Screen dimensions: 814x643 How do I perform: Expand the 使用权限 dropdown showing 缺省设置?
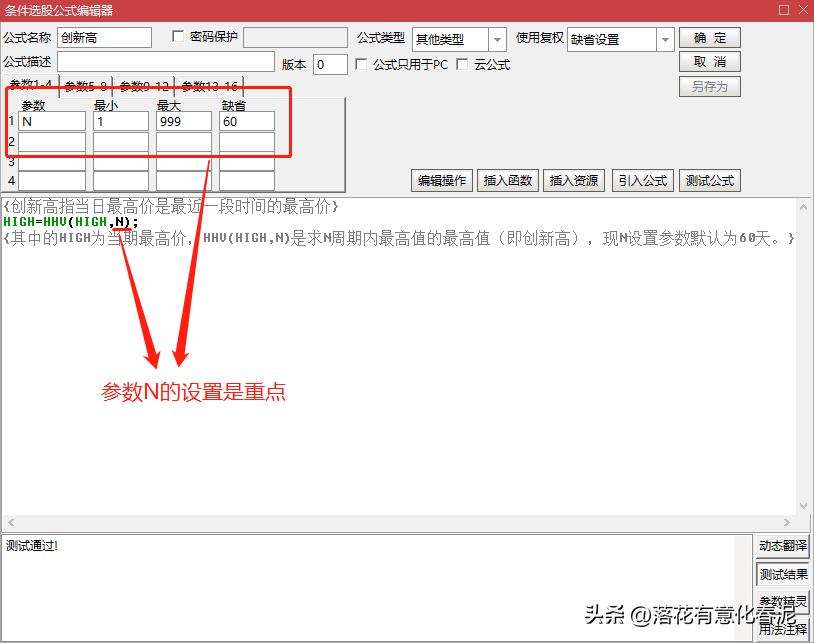664,38
